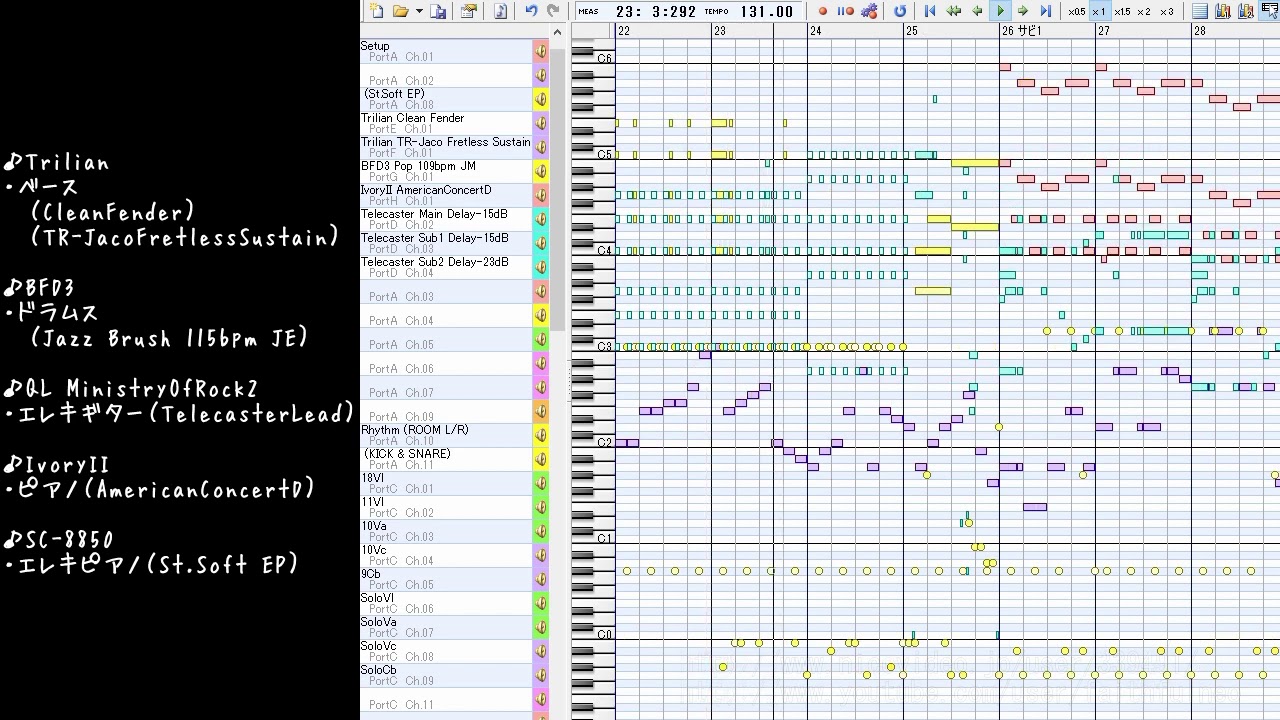The width and height of the screenshot is (1280, 720).
Task: Toggle speaker on BFD3 Pop 109bpm track
Action: click(540, 171)
